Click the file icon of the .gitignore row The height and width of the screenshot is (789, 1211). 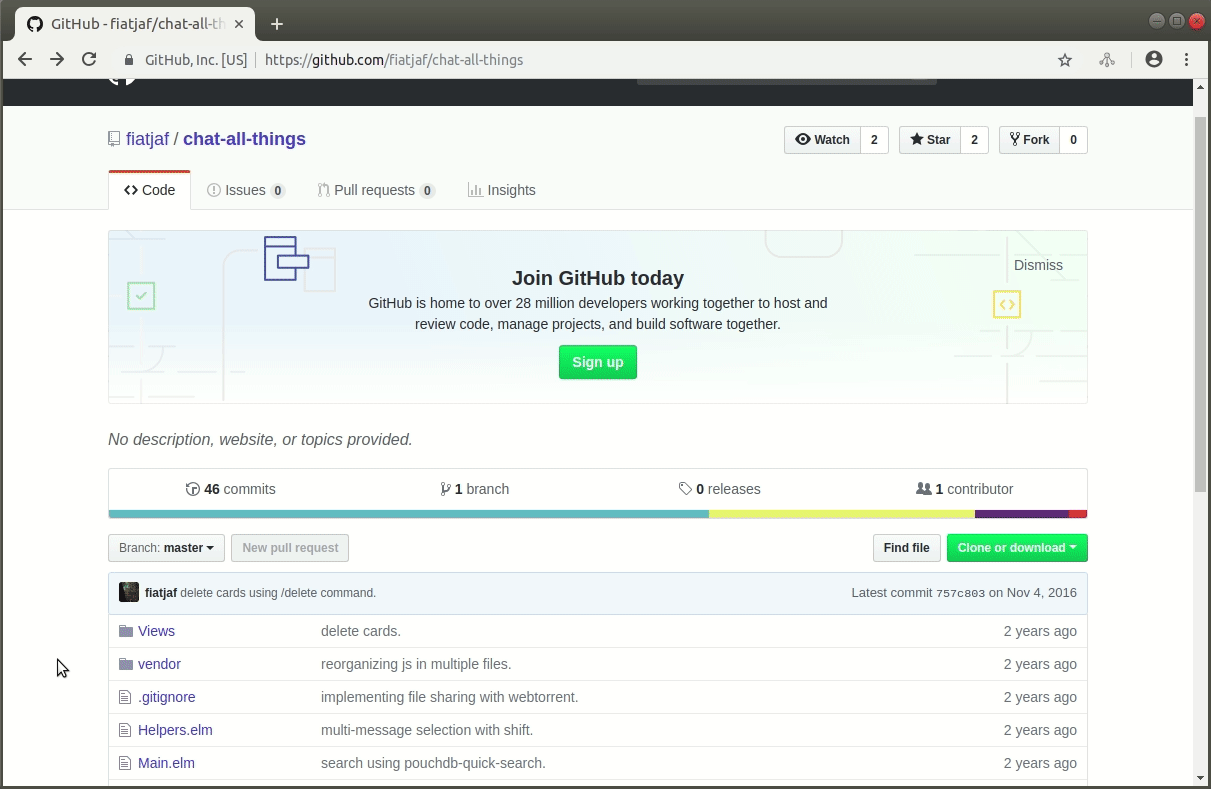pos(125,697)
